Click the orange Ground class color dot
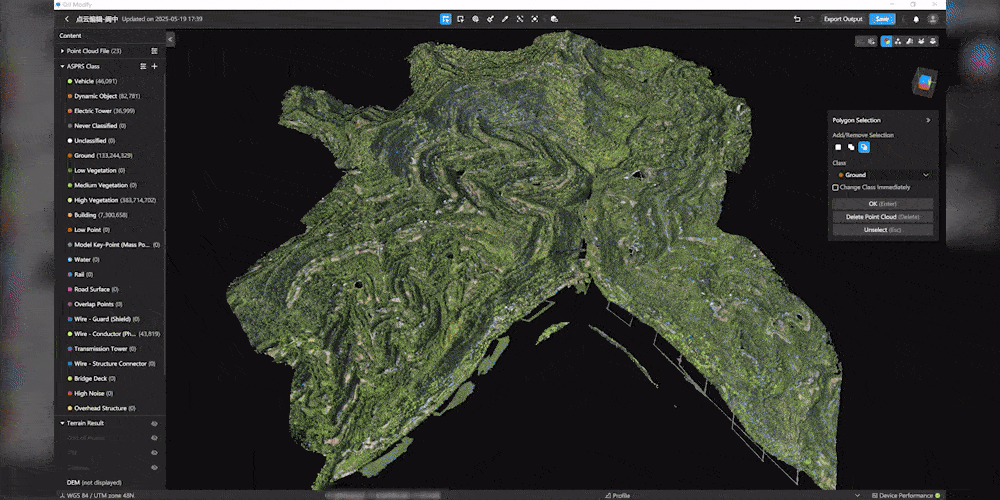Screen dimensions: 1000x500 pyautogui.click(x=70, y=156)
